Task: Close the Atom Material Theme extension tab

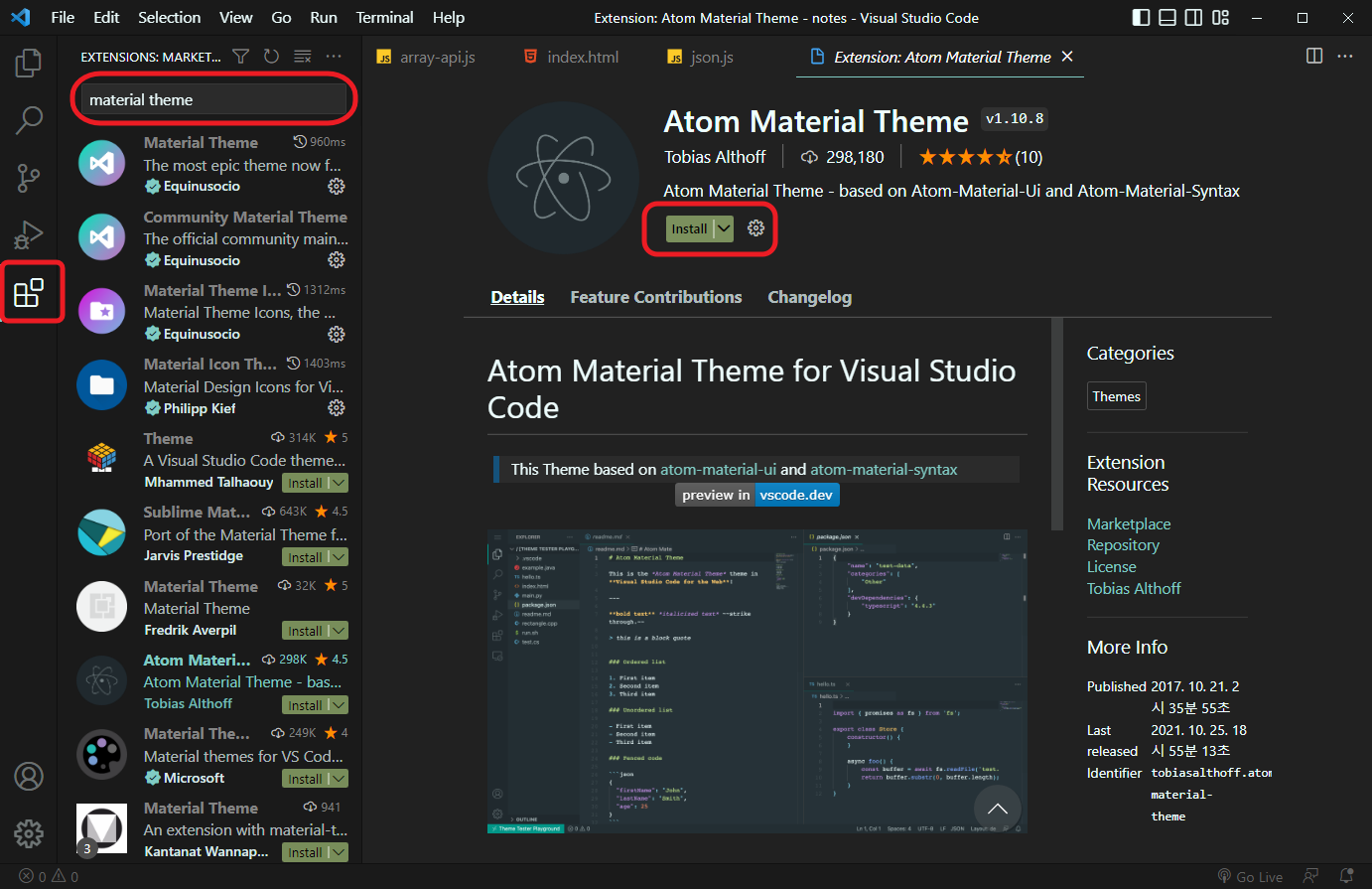Action: click(x=1067, y=57)
